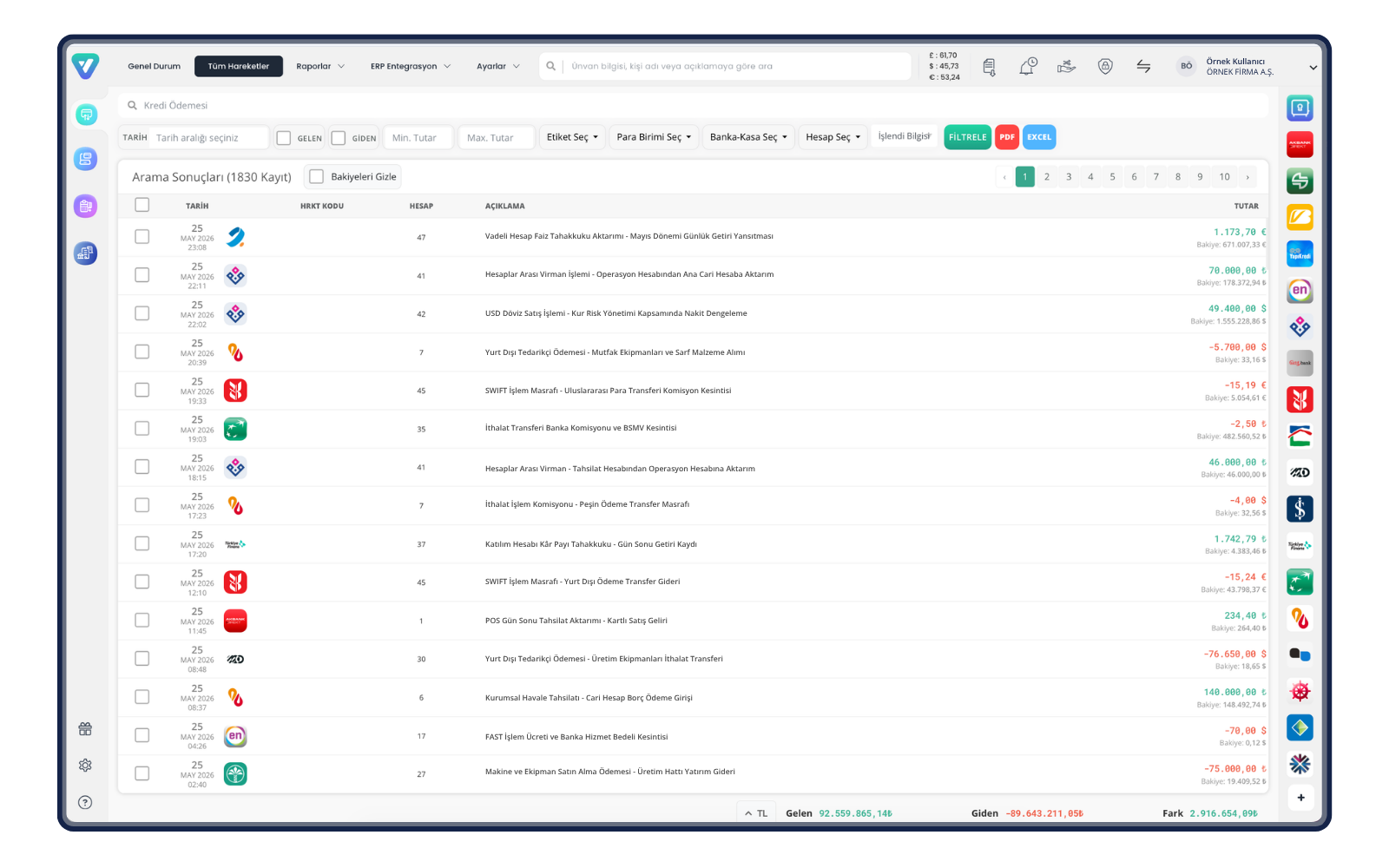Image resolution: width=1389 pixels, height=868 pixels.
Task: Enable Bakiyeleri Gizle checkbox
Action: (317, 176)
